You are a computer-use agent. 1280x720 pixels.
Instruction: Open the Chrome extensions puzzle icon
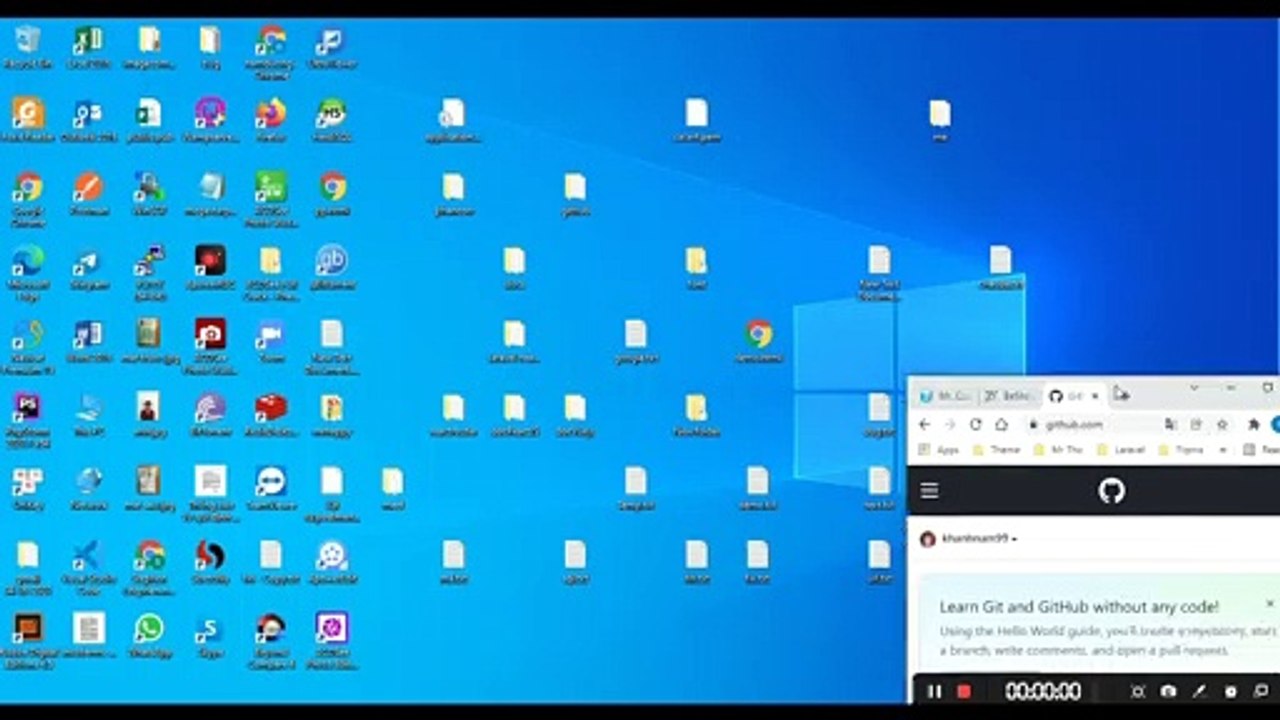point(1253,424)
